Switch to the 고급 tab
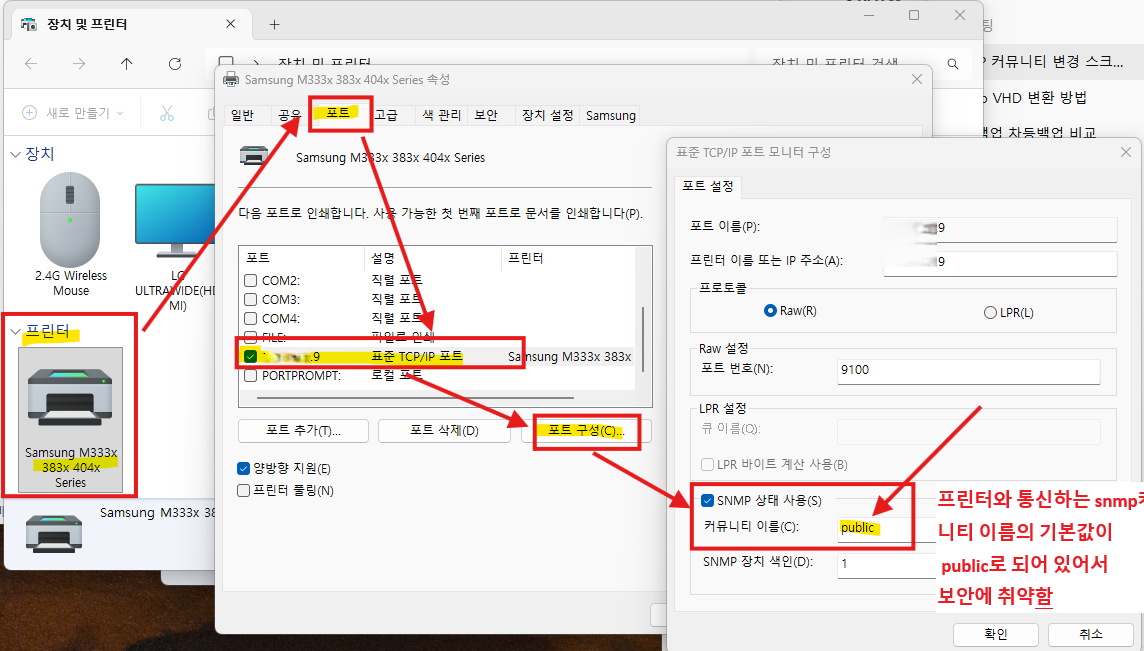 pos(386,115)
